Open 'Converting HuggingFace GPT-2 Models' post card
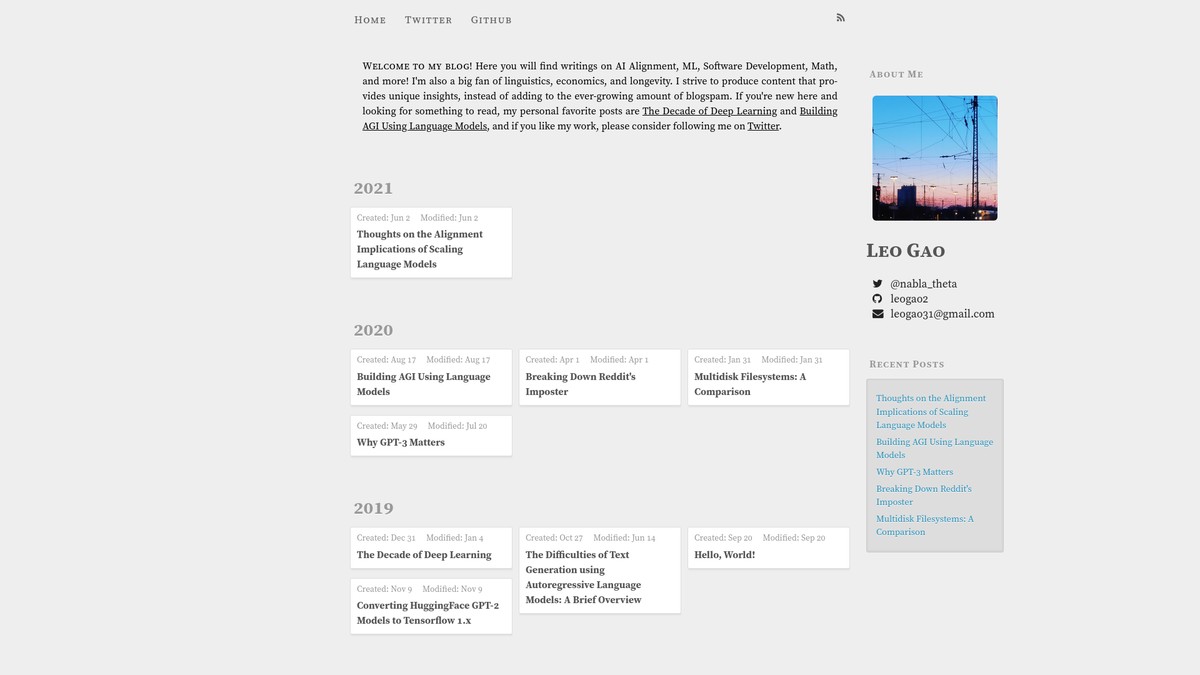The image size is (1200, 675). [431, 606]
